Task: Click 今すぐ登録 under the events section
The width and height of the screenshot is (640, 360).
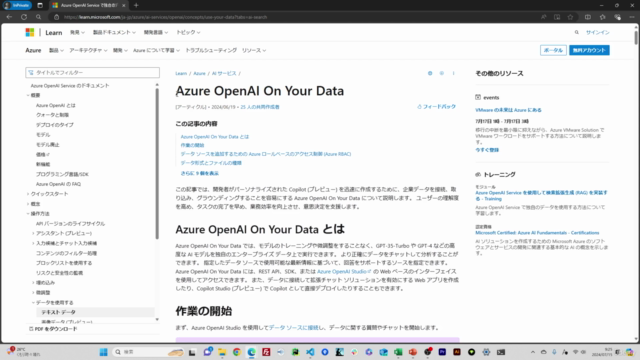Action: click(487, 150)
